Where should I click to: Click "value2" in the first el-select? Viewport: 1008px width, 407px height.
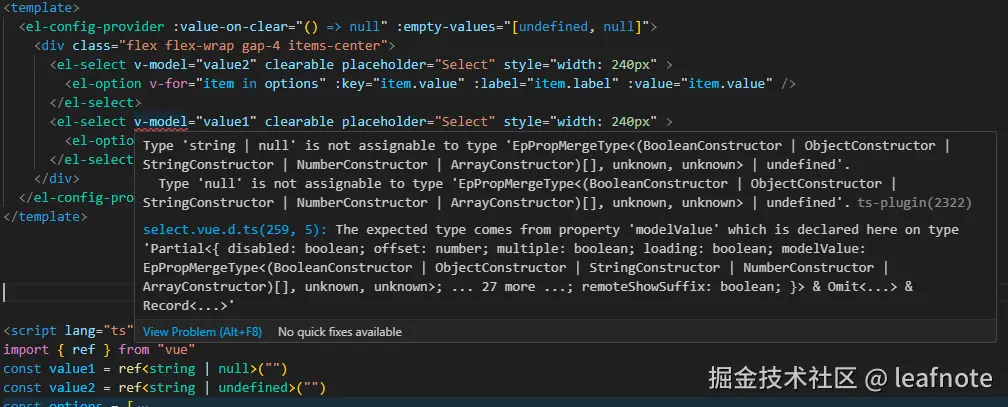click(x=226, y=65)
